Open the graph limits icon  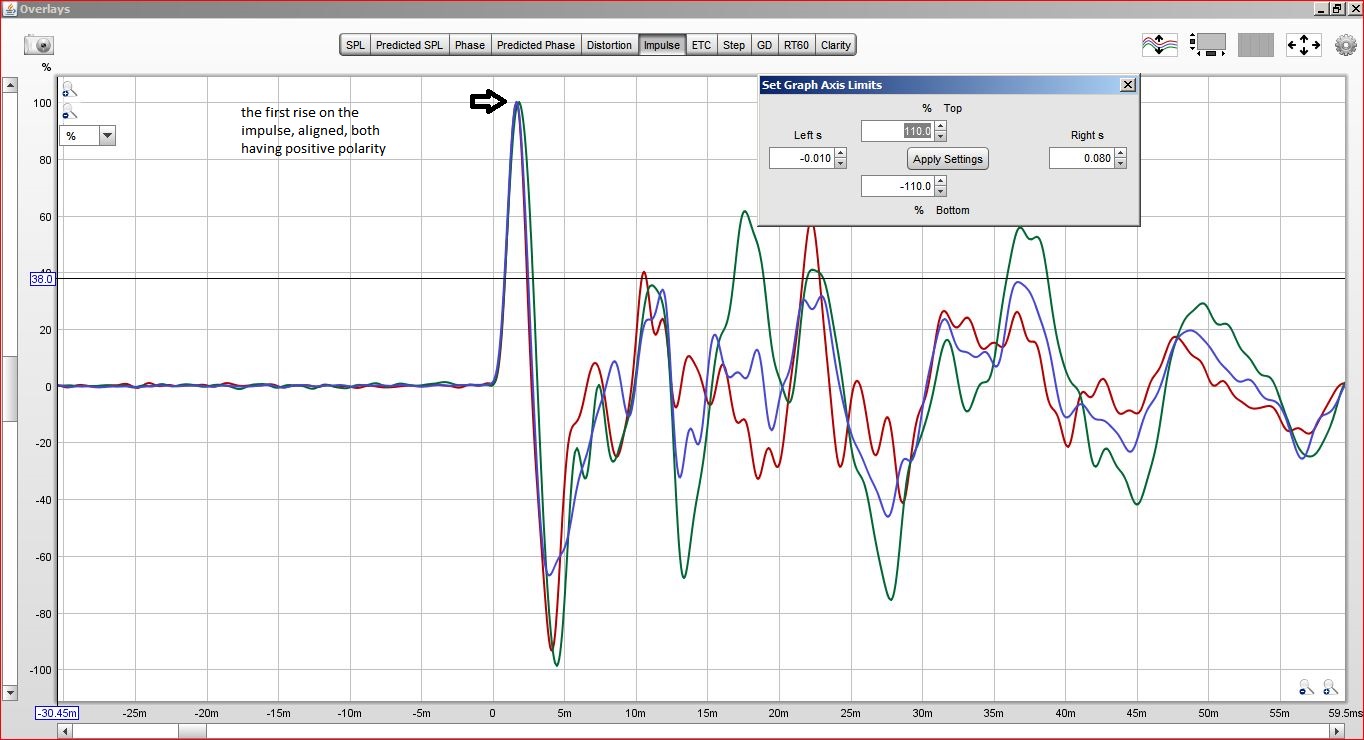click(1209, 45)
